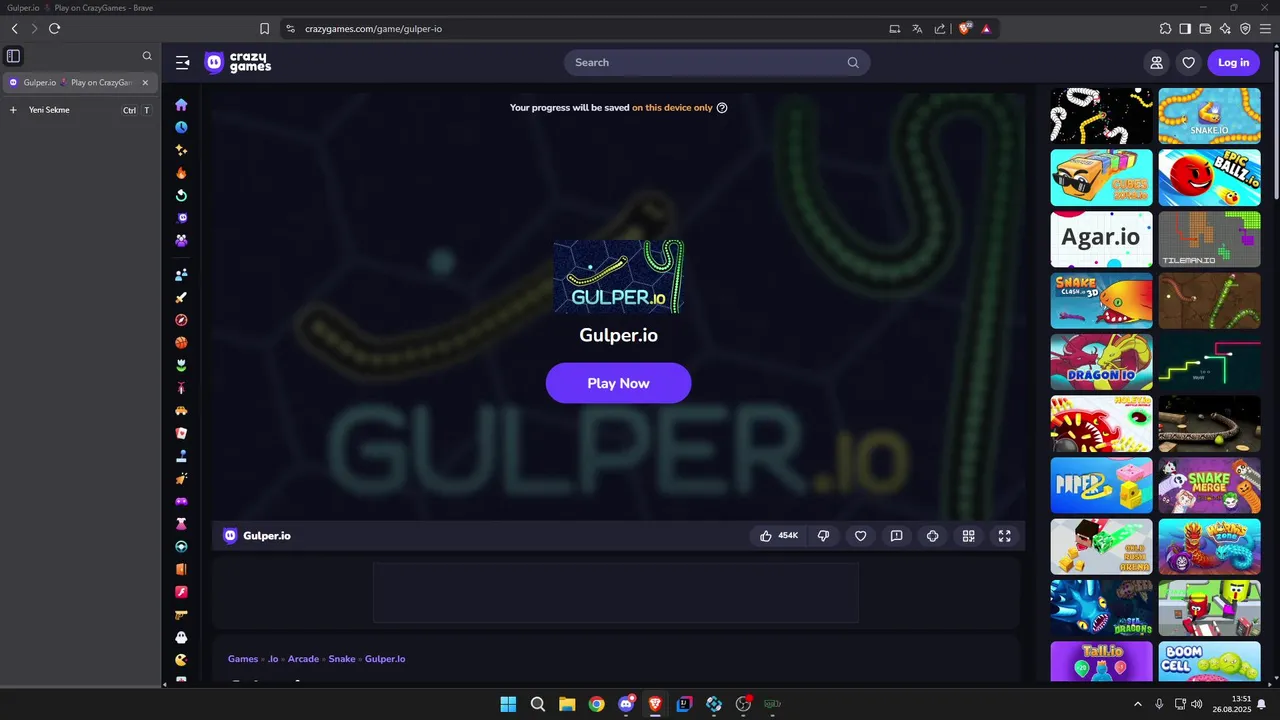The width and height of the screenshot is (1280, 720).
Task: Show hidden tray icons chevron
Action: click(x=1137, y=704)
